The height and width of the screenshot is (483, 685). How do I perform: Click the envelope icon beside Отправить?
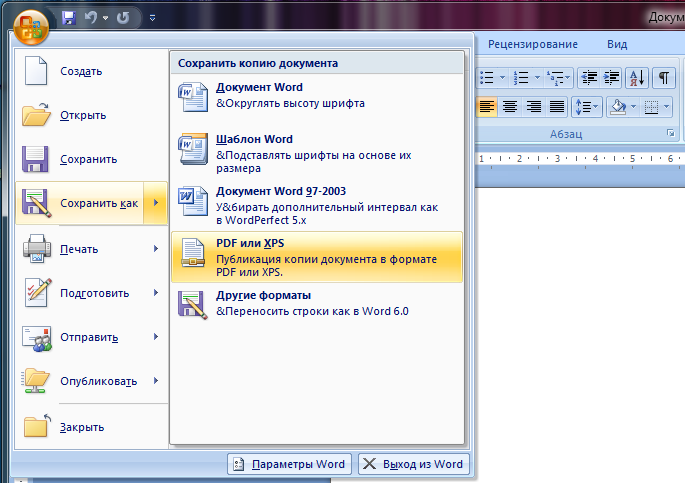[x=37, y=338]
